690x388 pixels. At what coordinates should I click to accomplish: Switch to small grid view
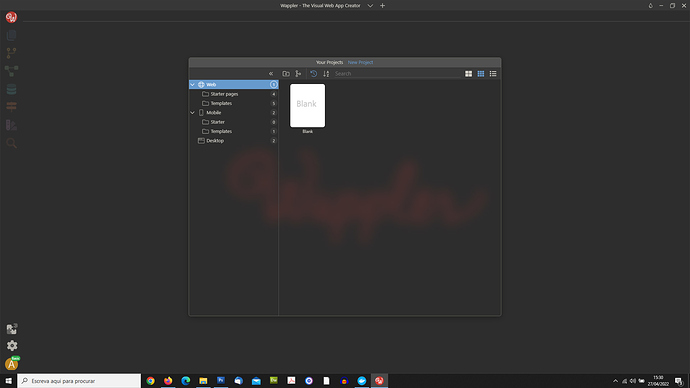point(481,73)
